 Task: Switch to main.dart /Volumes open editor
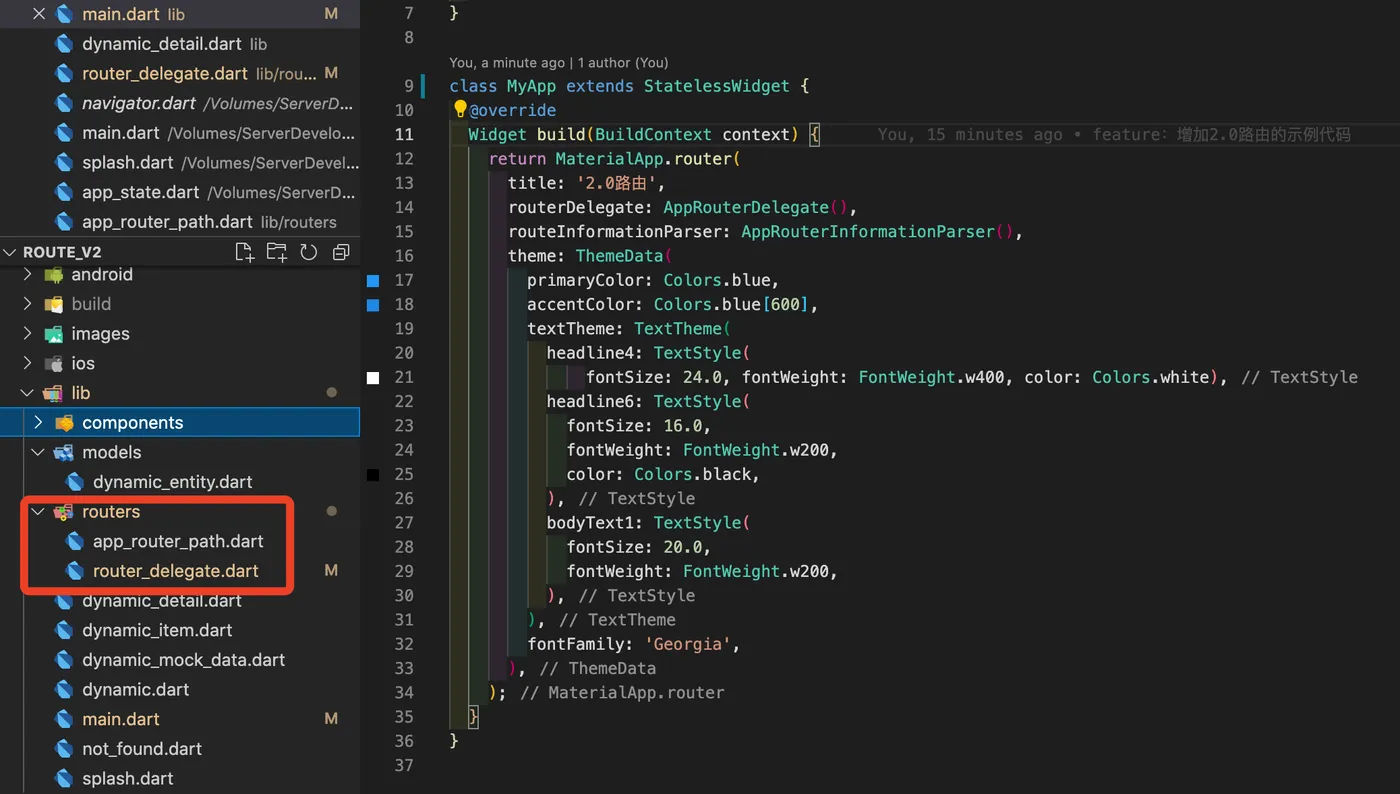[x=180, y=133]
